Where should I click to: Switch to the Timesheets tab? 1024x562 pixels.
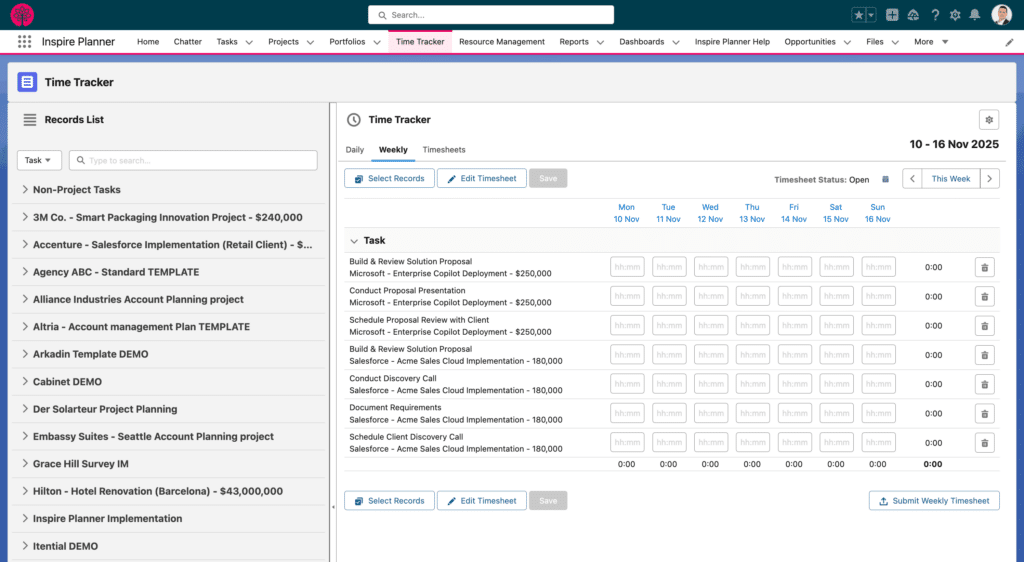click(444, 149)
